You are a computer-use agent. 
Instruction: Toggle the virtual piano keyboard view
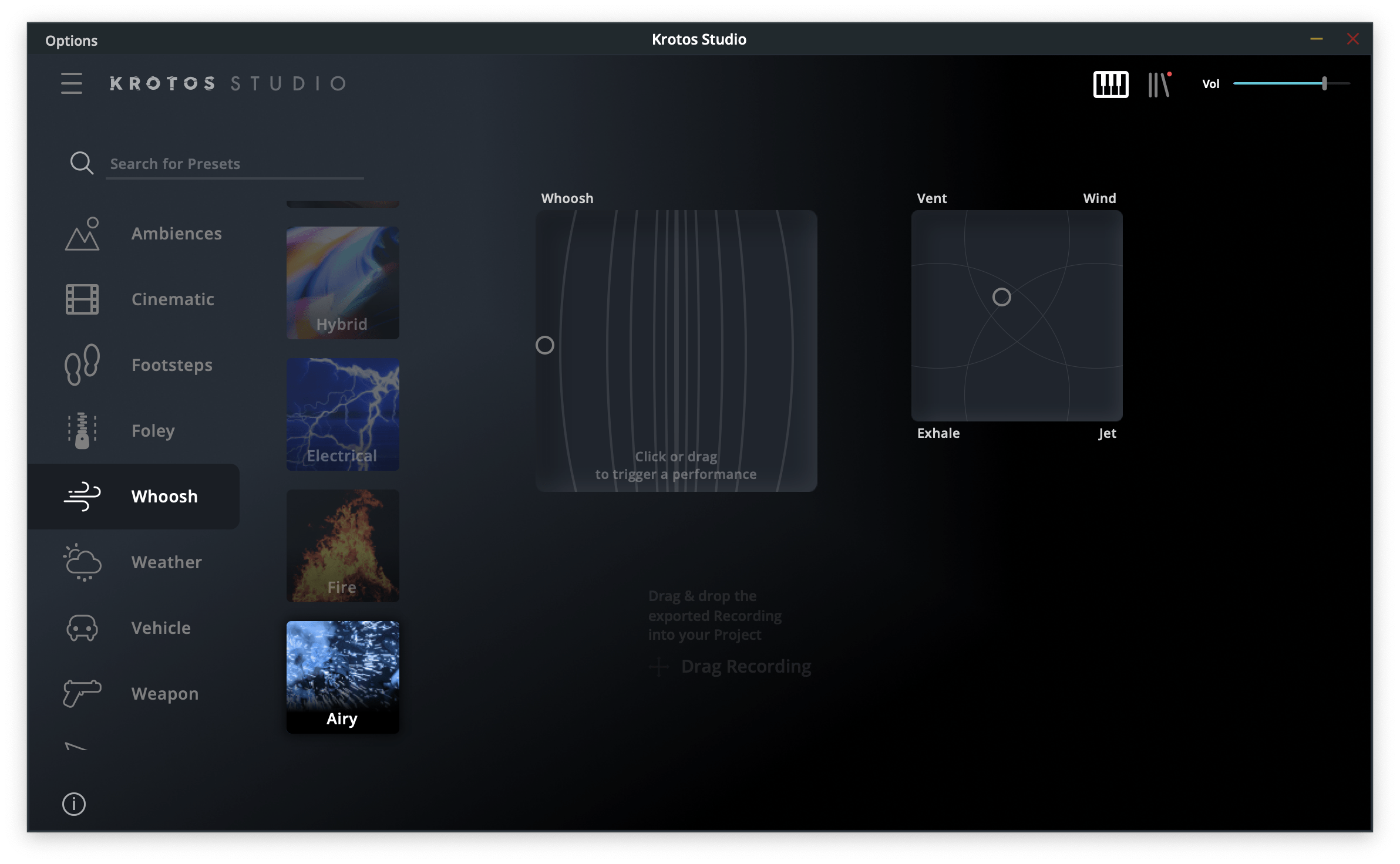pos(1110,85)
